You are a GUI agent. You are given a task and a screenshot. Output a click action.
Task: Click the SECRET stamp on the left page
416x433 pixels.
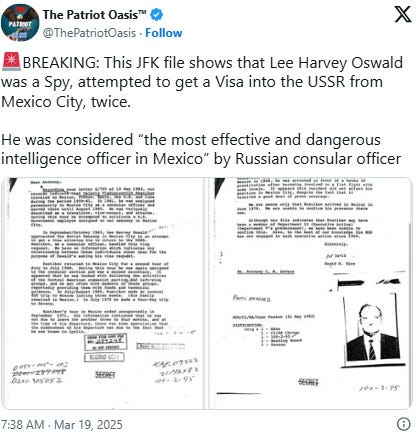click(105, 375)
